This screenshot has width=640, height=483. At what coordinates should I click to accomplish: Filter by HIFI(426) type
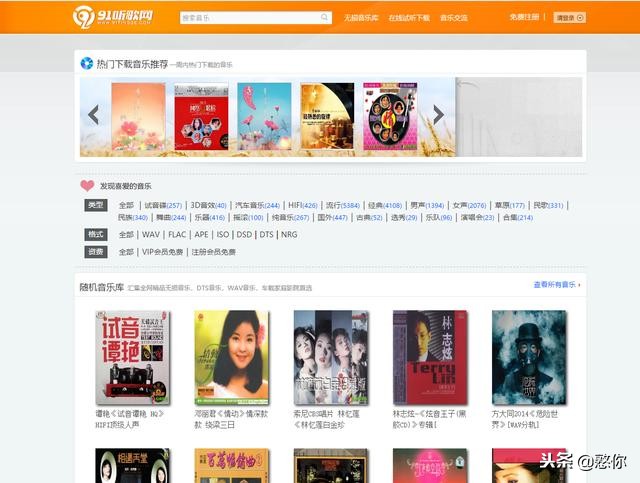pyautogui.click(x=302, y=205)
